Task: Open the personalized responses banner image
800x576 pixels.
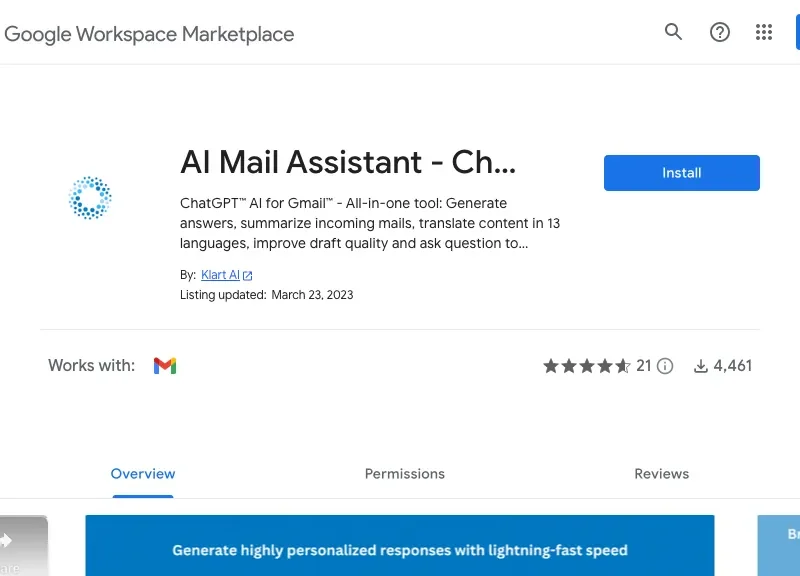Action: [x=400, y=545]
